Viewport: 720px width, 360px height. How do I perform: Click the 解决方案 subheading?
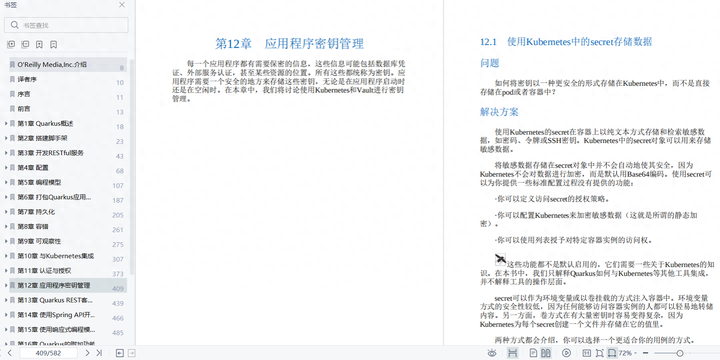tap(499, 112)
